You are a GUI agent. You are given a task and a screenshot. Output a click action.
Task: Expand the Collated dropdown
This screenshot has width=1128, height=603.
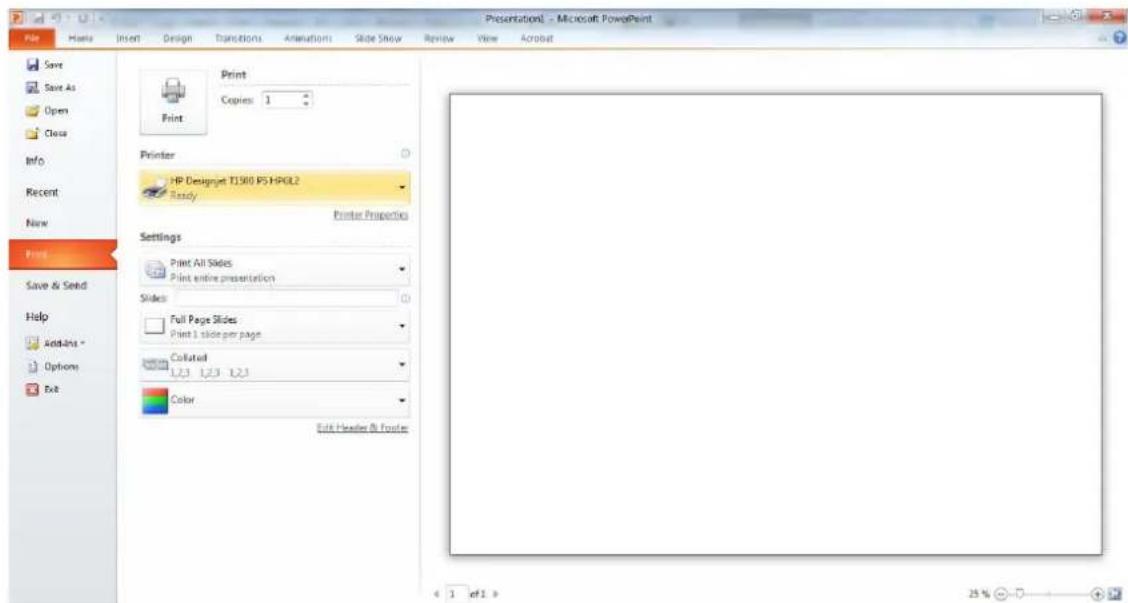(x=402, y=365)
